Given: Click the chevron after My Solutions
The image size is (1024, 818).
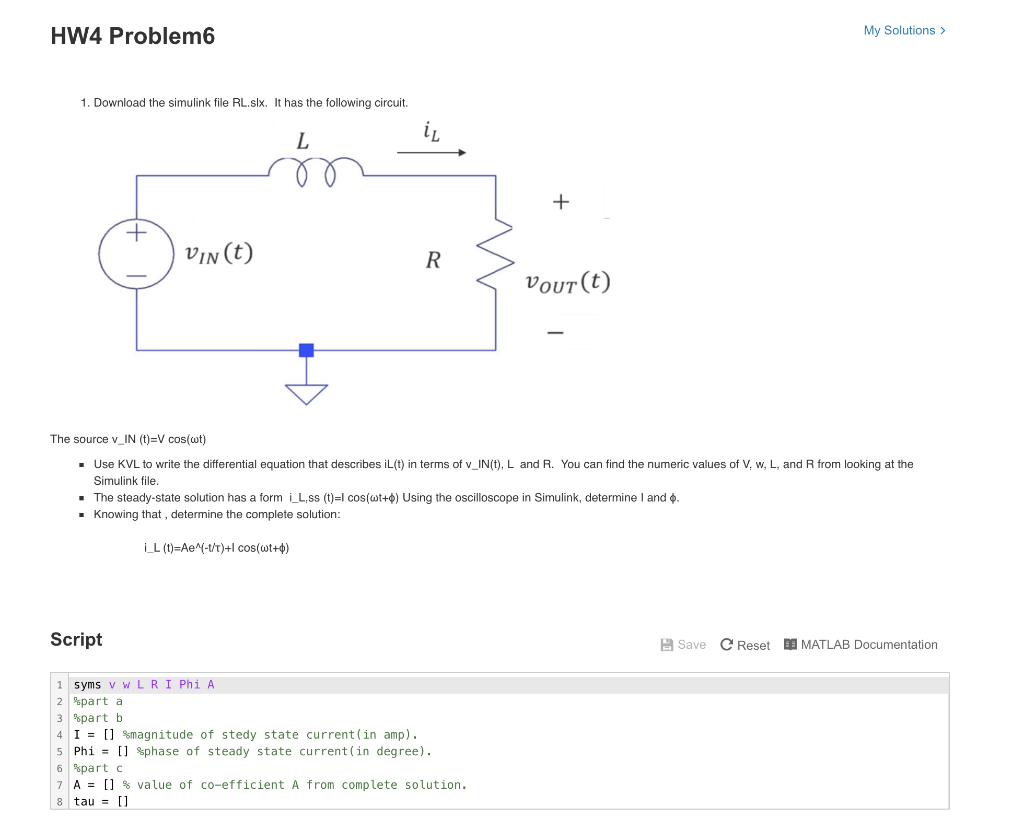Looking at the screenshot, I should [941, 30].
